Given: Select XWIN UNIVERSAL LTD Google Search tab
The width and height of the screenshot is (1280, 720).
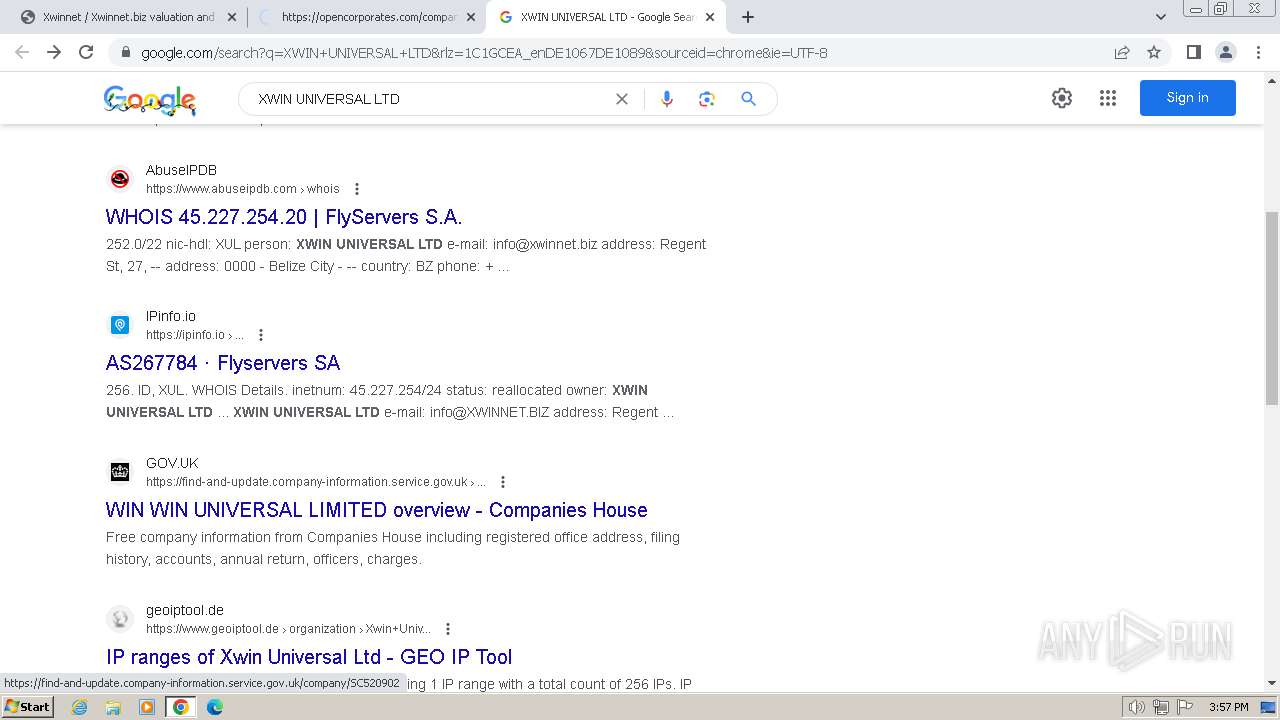Looking at the screenshot, I should point(606,17).
